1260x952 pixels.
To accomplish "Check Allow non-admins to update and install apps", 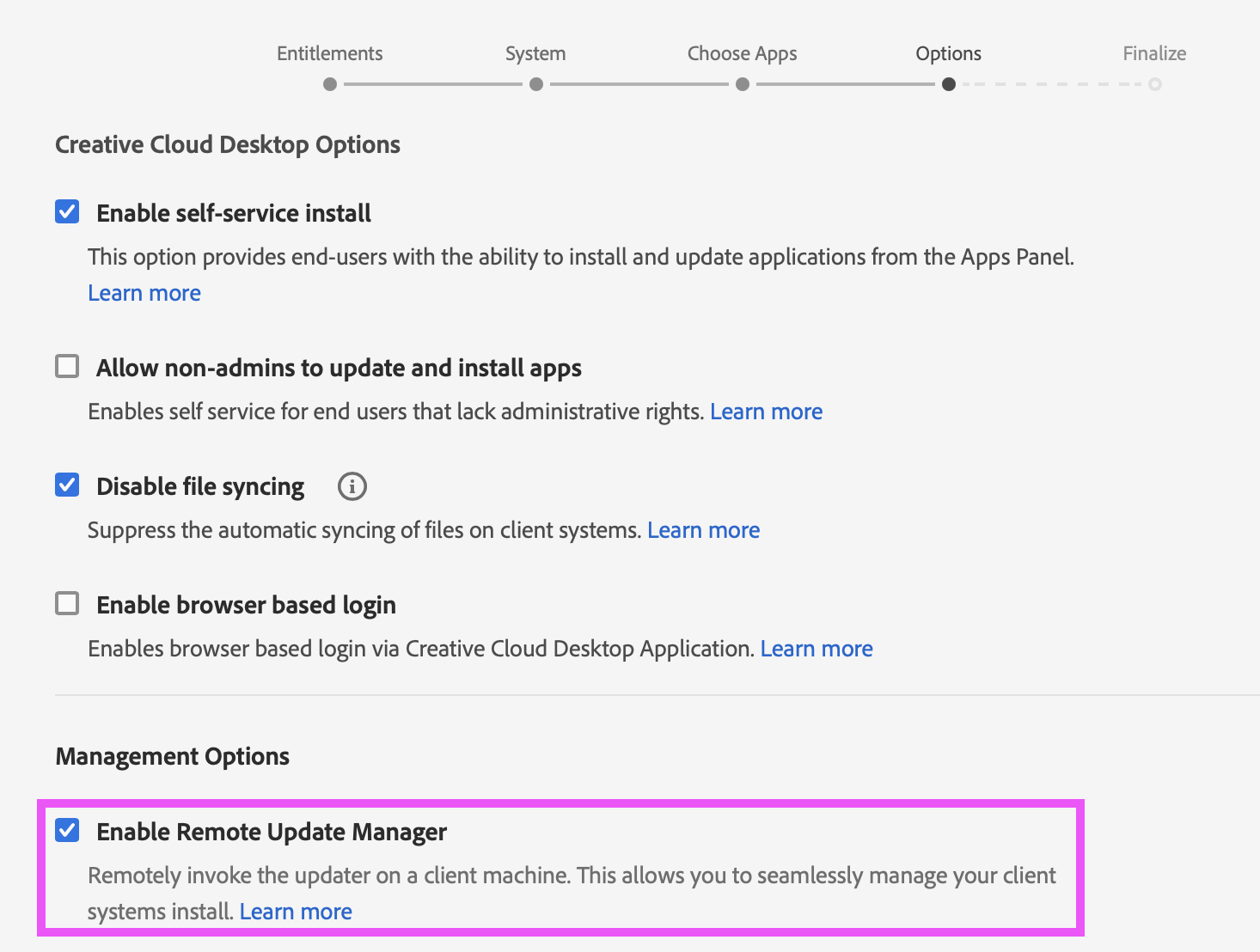I will click(67, 367).
